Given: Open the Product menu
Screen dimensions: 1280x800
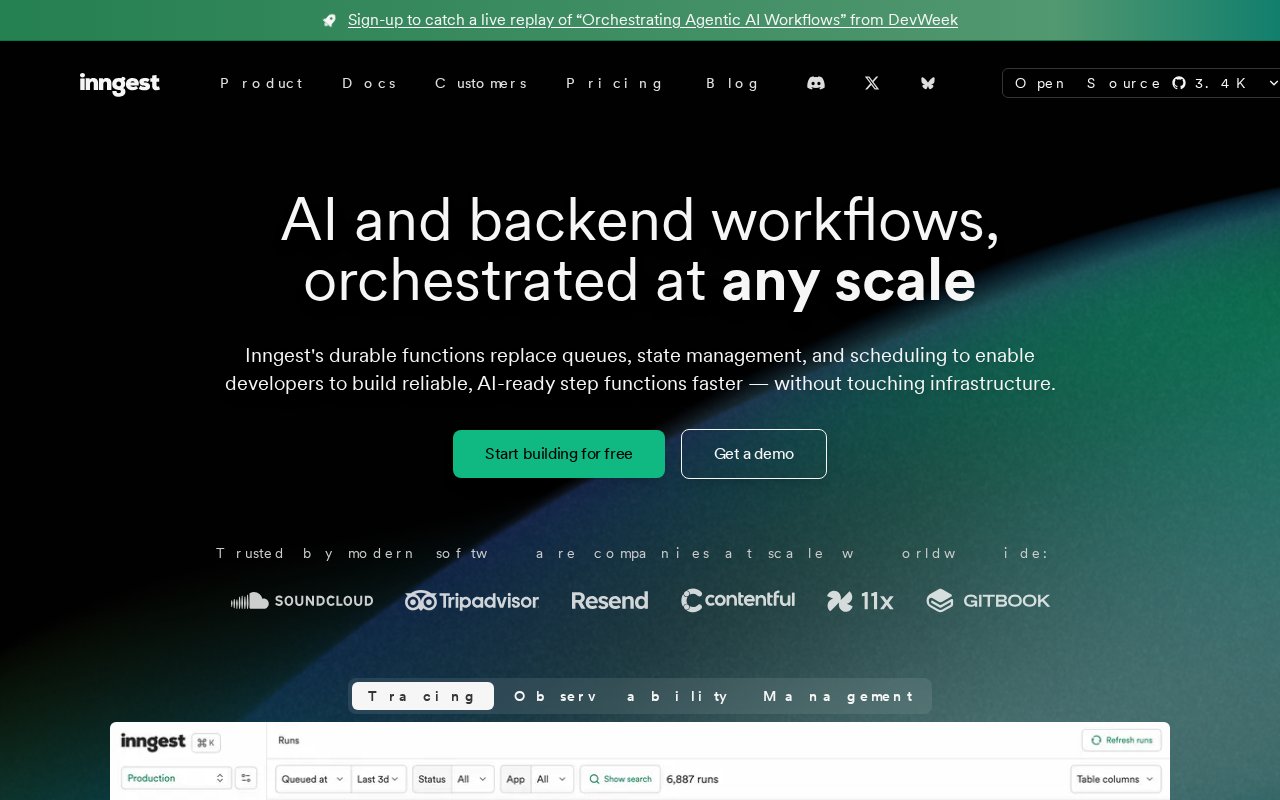Looking at the screenshot, I should point(261,83).
